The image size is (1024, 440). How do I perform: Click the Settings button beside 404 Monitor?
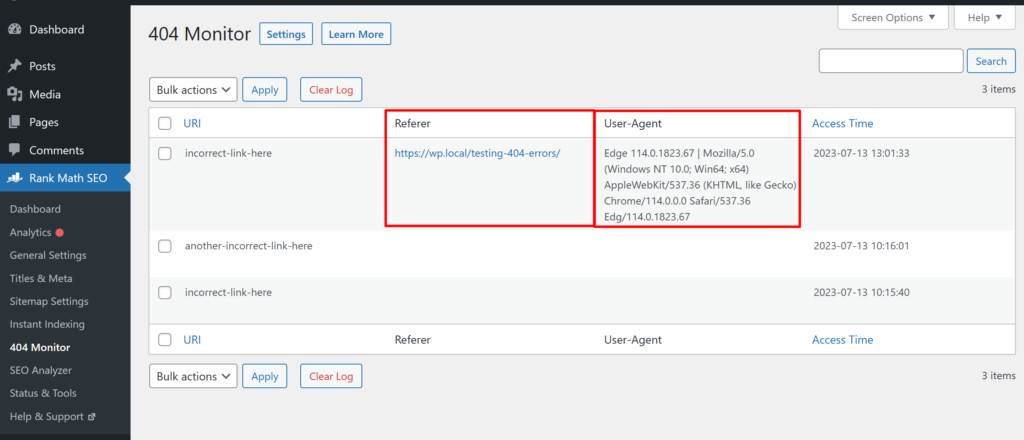tap(286, 34)
